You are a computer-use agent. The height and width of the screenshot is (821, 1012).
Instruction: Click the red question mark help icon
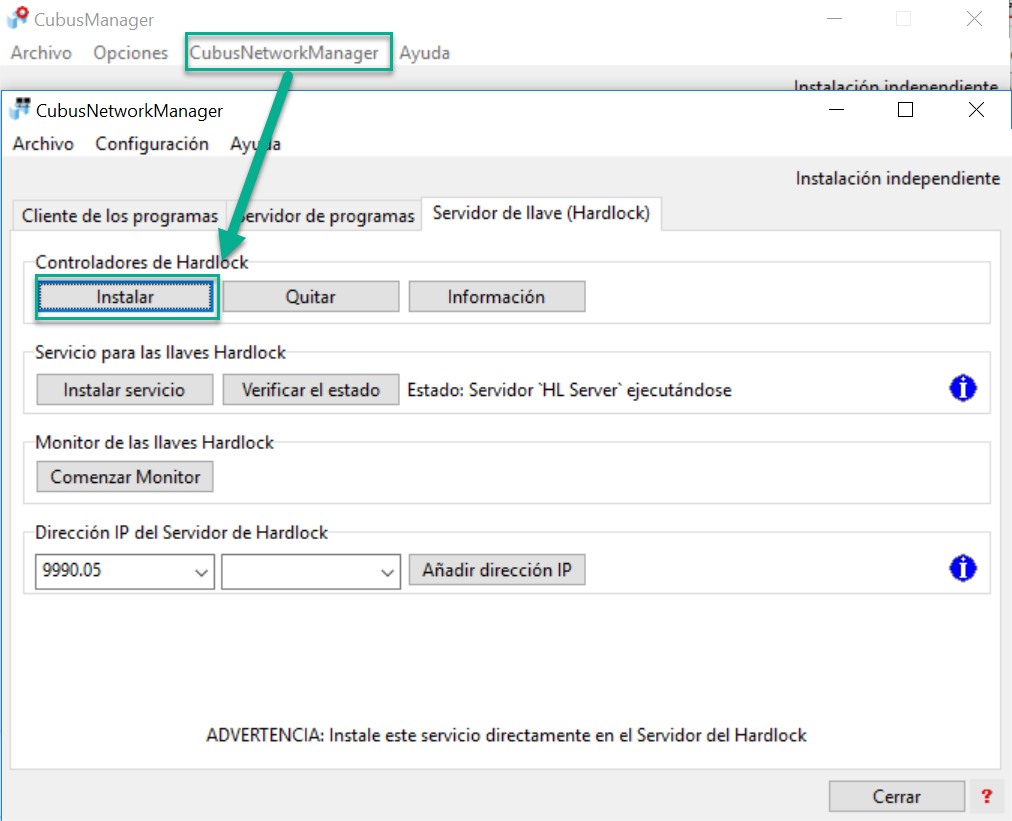(x=986, y=796)
